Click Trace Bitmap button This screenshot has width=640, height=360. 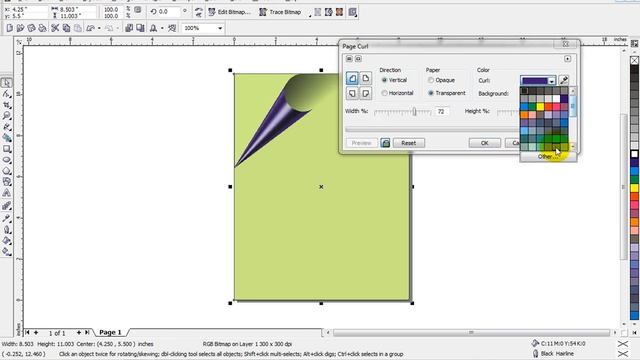click(x=280, y=12)
